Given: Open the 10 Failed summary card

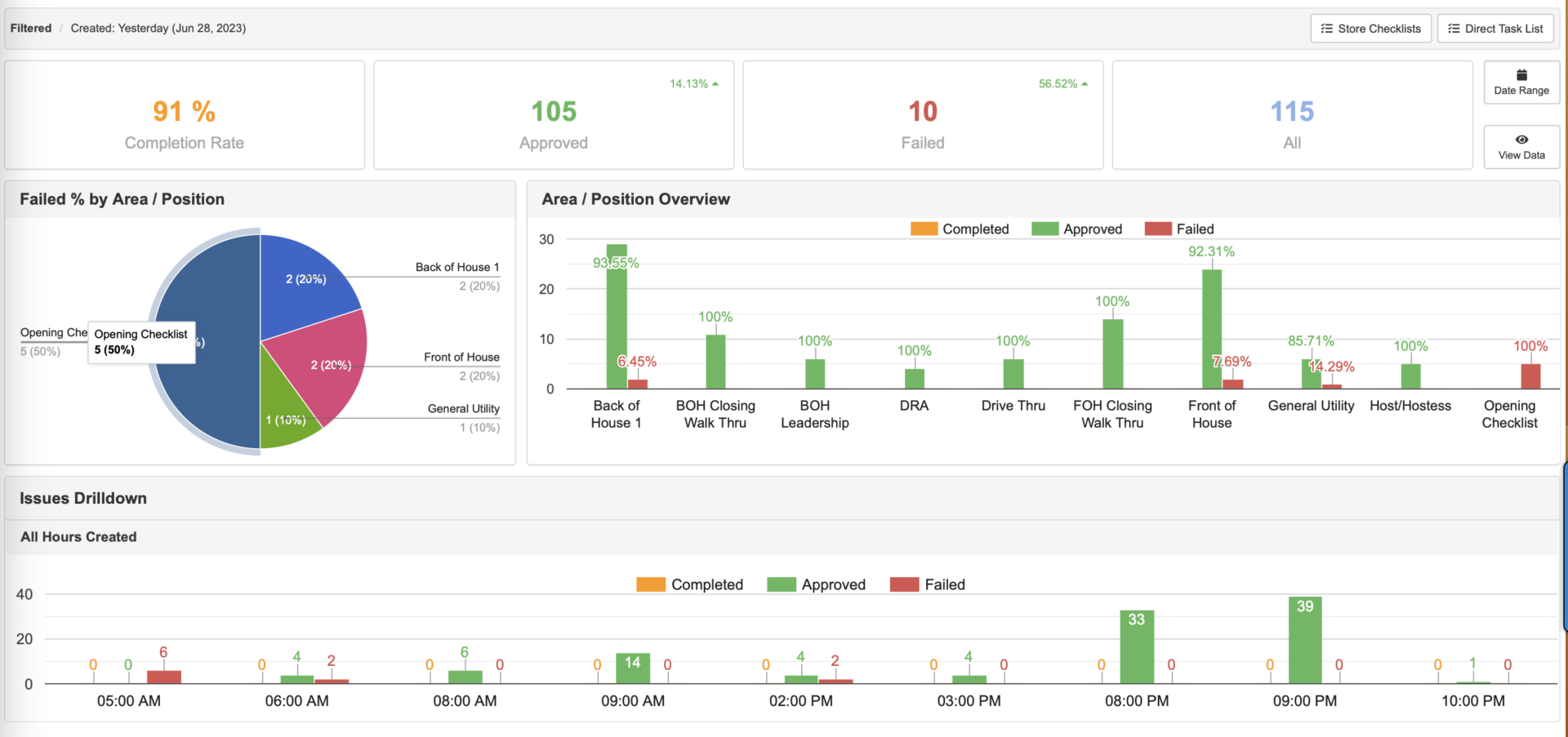Looking at the screenshot, I should click(923, 116).
